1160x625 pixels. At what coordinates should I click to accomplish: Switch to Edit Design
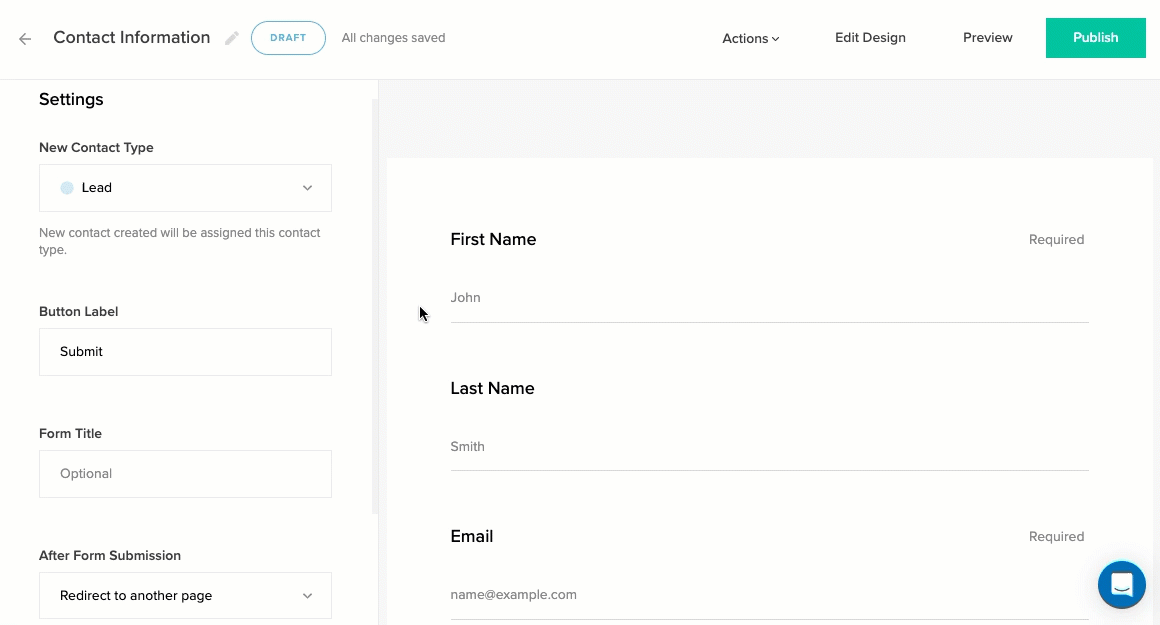869,38
